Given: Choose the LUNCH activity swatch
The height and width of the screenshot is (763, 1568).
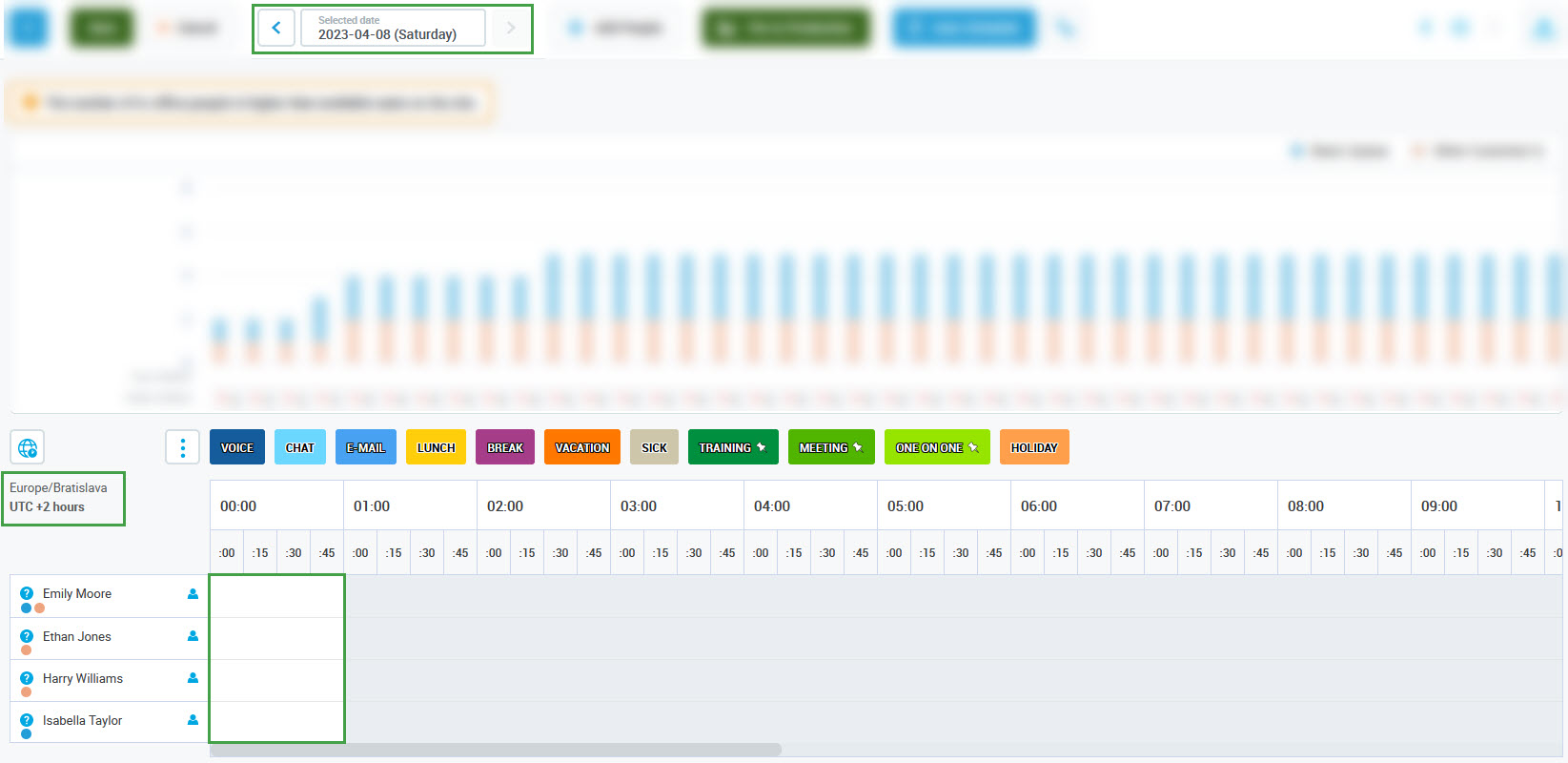Looking at the screenshot, I should 436,447.
